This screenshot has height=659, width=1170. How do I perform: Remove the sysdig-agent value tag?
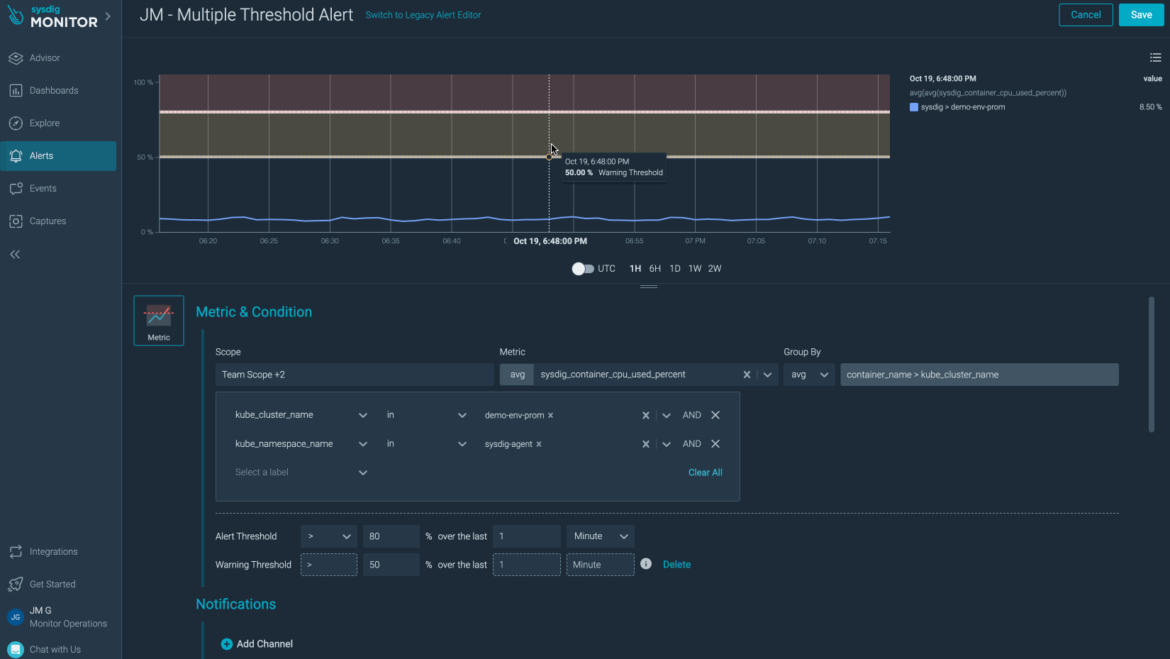(539, 444)
